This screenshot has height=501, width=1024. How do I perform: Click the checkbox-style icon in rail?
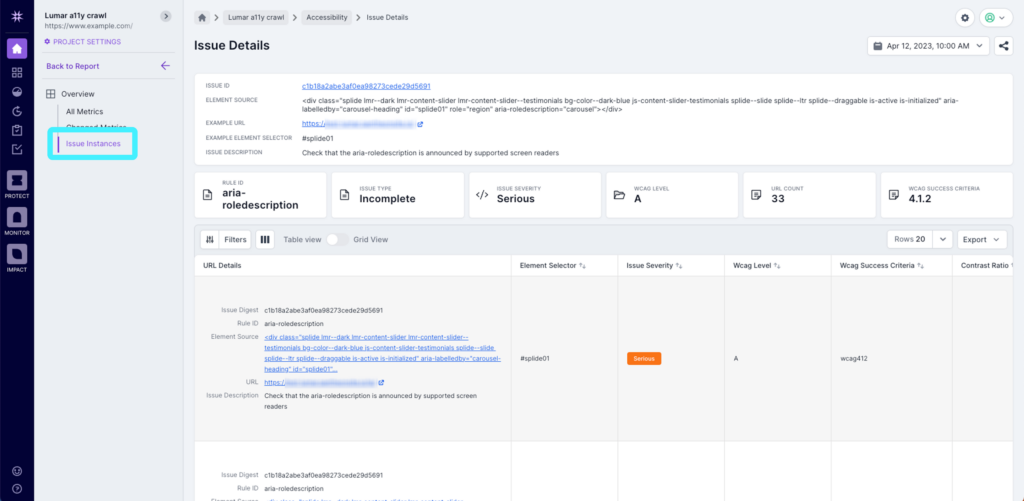point(17,149)
